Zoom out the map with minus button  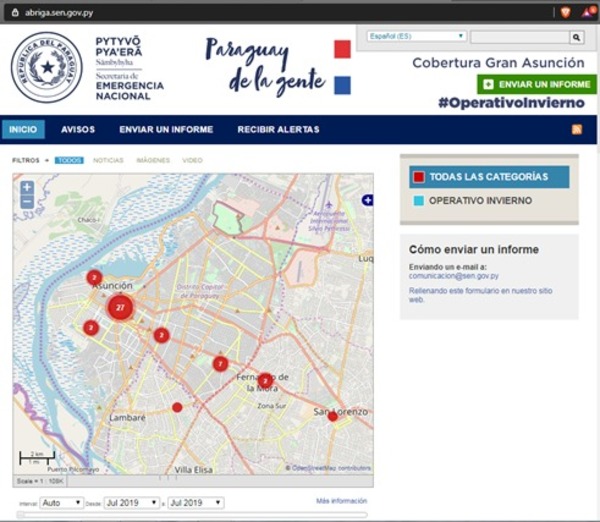pos(27,202)
